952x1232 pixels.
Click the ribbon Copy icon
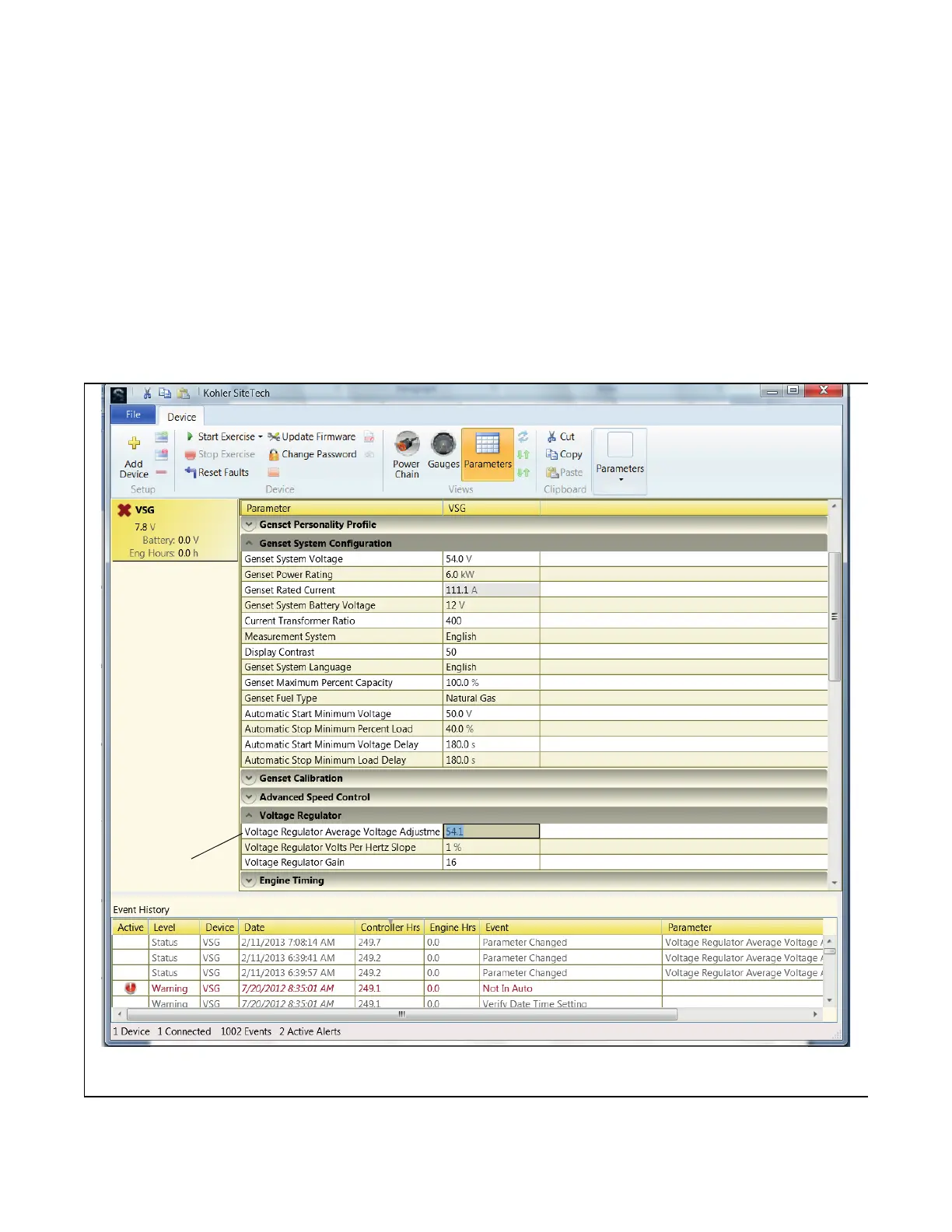click(x=551, y=454)
